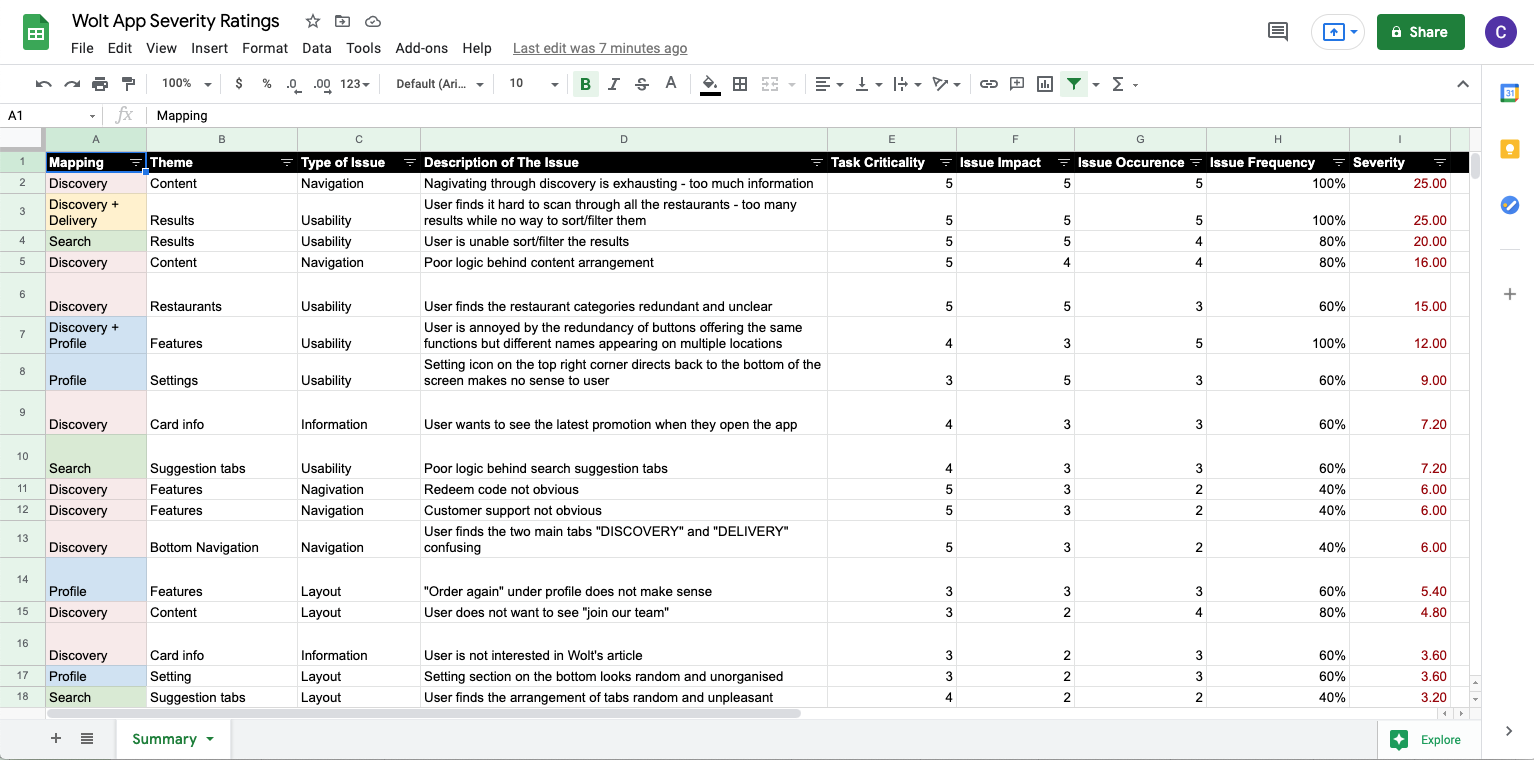This screenshot has height=760, width=1534.
Task: View the cloud save status icon
Action: (x=373, y=21)
